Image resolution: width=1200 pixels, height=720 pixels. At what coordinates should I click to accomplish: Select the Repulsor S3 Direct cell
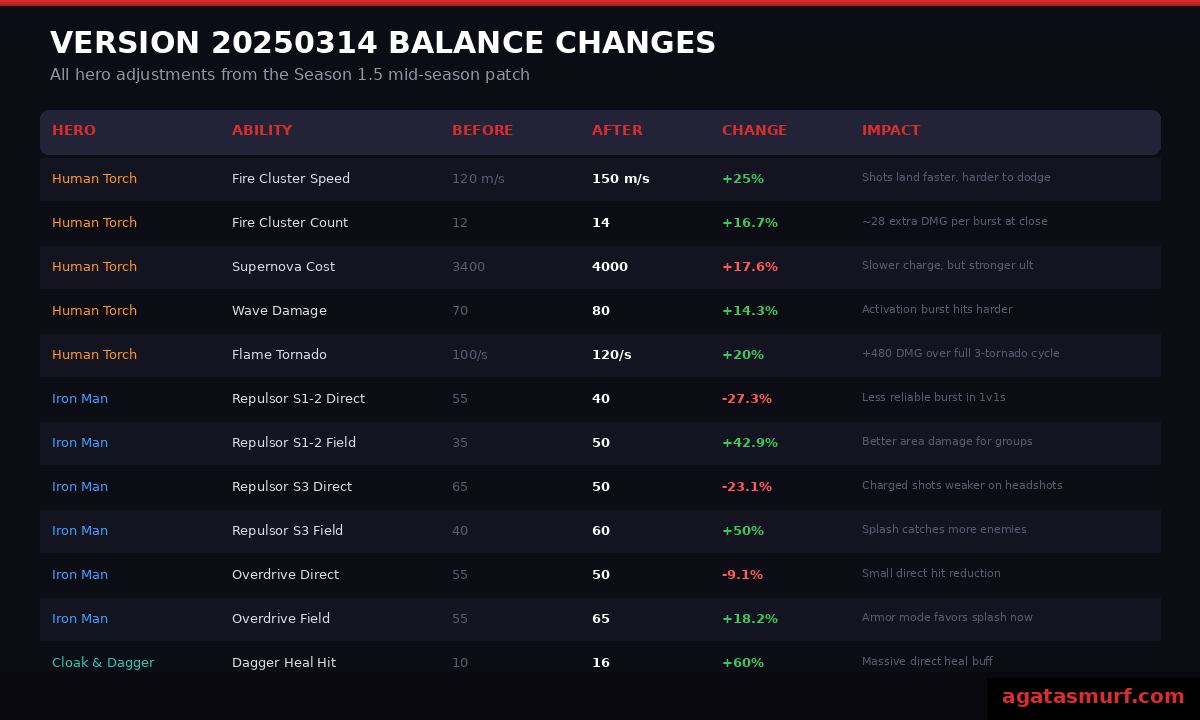point(292,487)
